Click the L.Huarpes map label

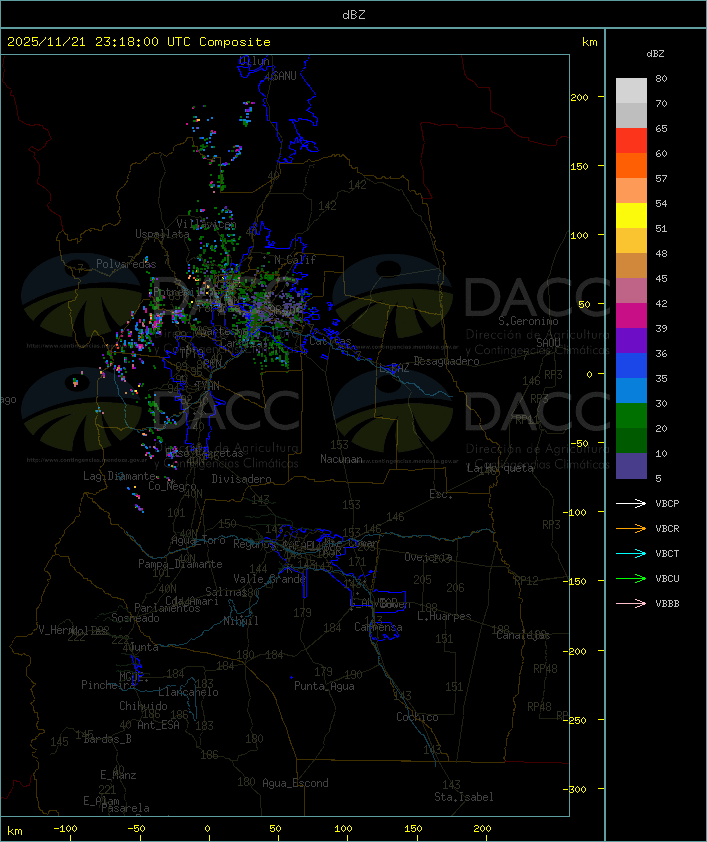[x=444, y=616]
